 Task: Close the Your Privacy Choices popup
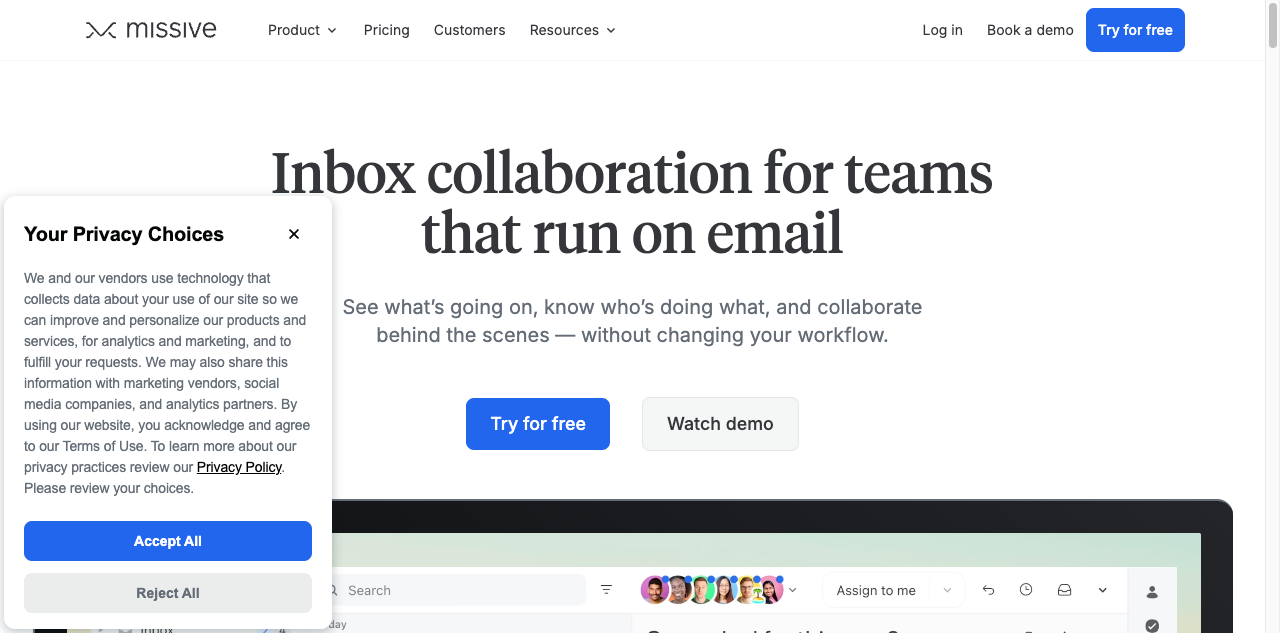coord(294,234)
